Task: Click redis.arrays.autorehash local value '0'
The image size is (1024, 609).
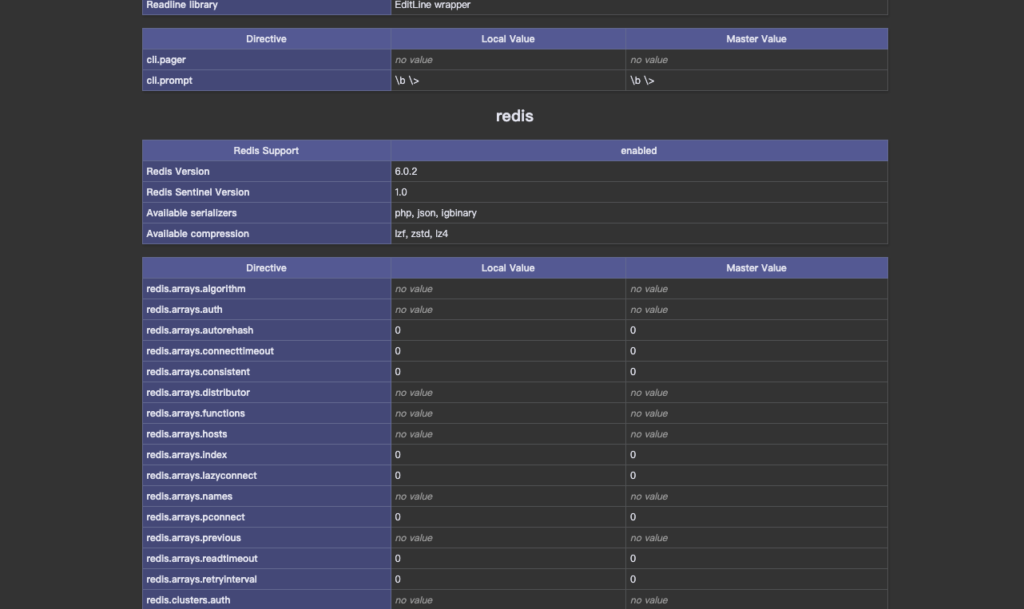Action: pos(398,331)
